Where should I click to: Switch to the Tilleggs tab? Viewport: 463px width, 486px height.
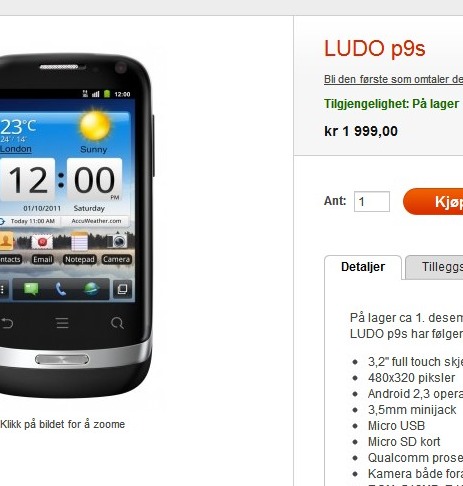coord(434,267)
